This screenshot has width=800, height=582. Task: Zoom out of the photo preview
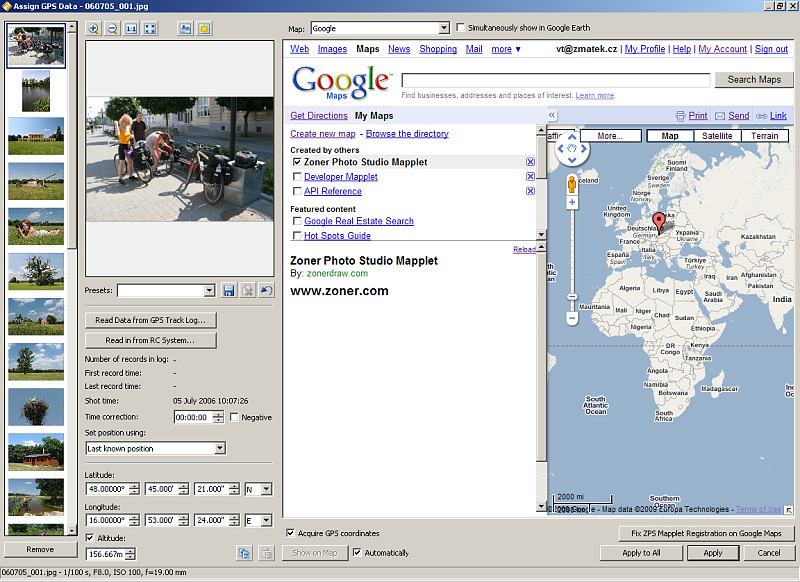112,29
